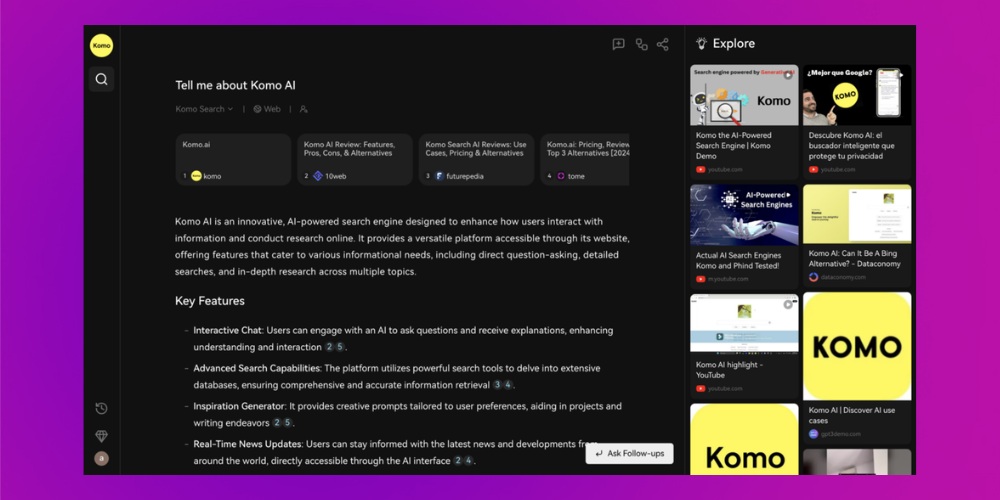Open the 'Descubre Komo AI' video card
Screen dimensions: 1000x500
tap(857, 121)
